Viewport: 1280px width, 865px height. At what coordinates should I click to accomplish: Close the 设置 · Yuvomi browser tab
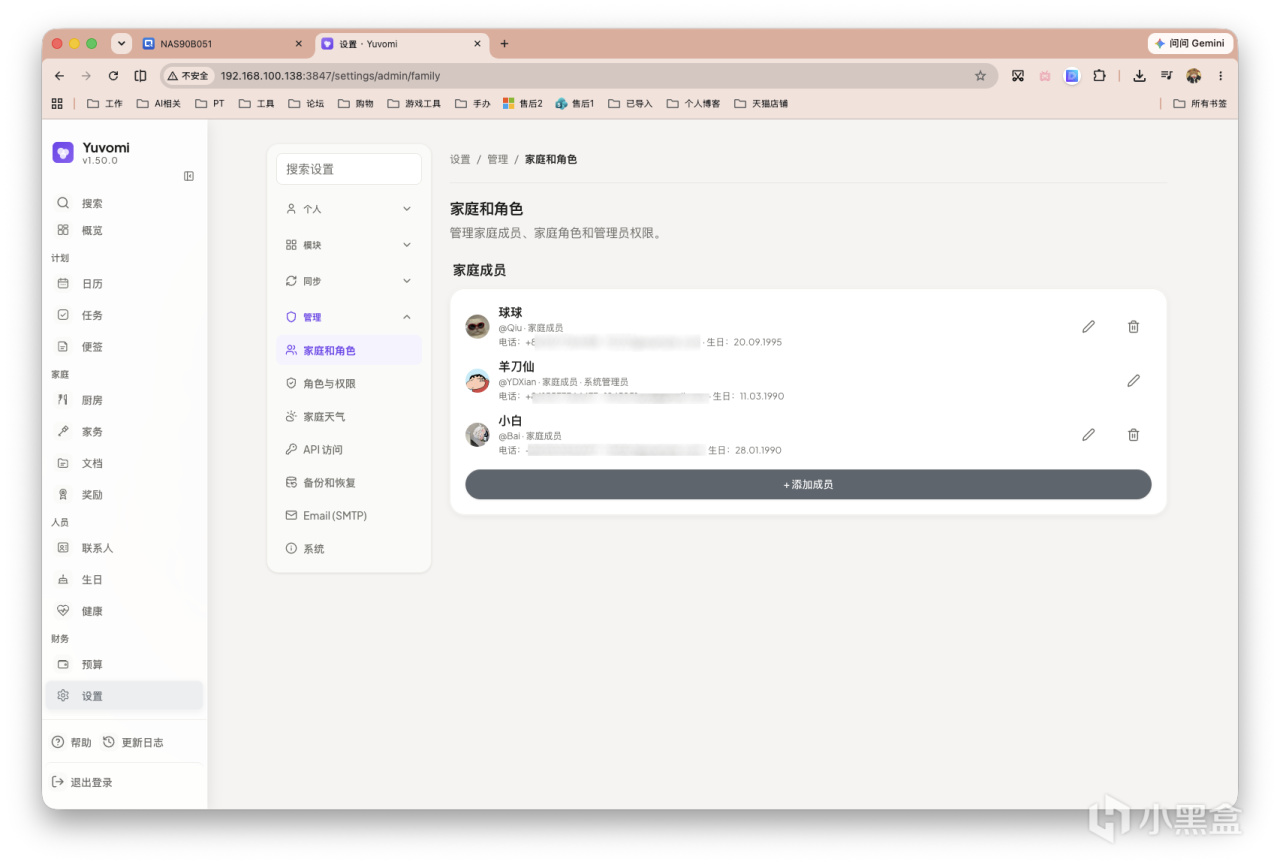tap(477, 44)
